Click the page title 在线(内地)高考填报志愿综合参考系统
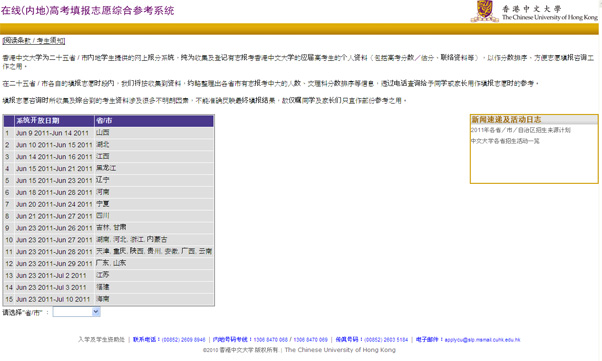Image resolution: width=602 pixels, height=361 pixels. pos(88,10)
